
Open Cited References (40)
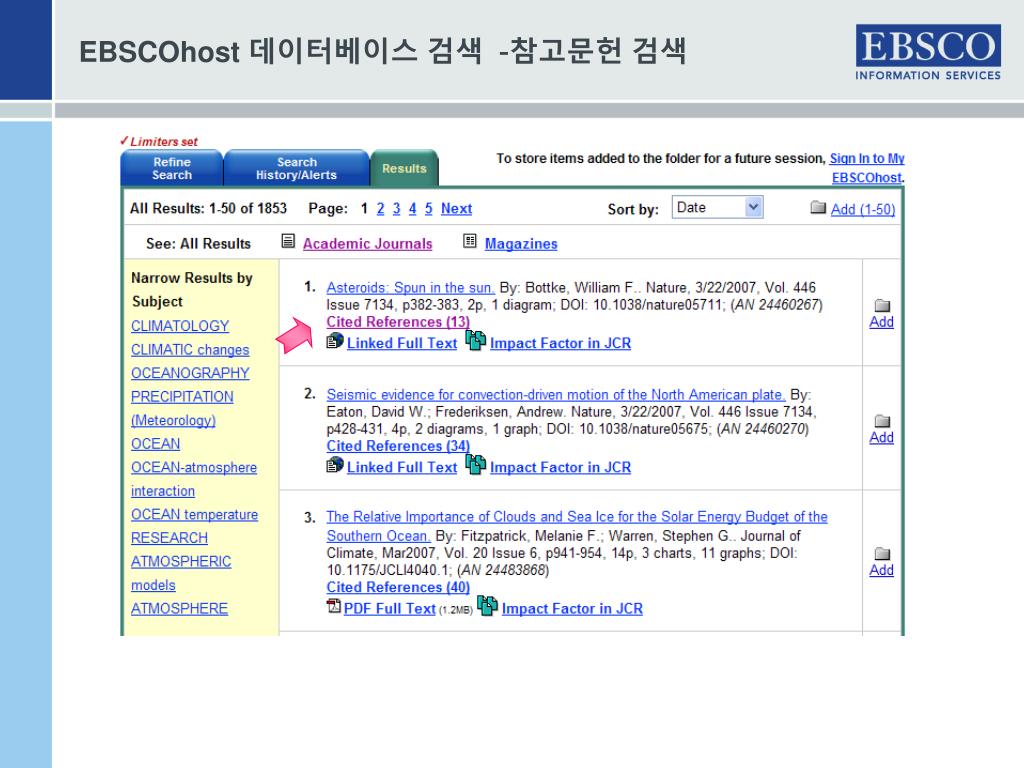(x=398, y=587)
